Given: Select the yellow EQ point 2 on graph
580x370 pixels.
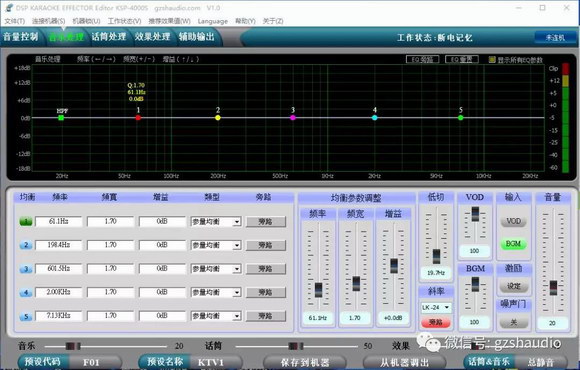Looking at the screenshot, I should pyautogui.click(x=218, y=118).
